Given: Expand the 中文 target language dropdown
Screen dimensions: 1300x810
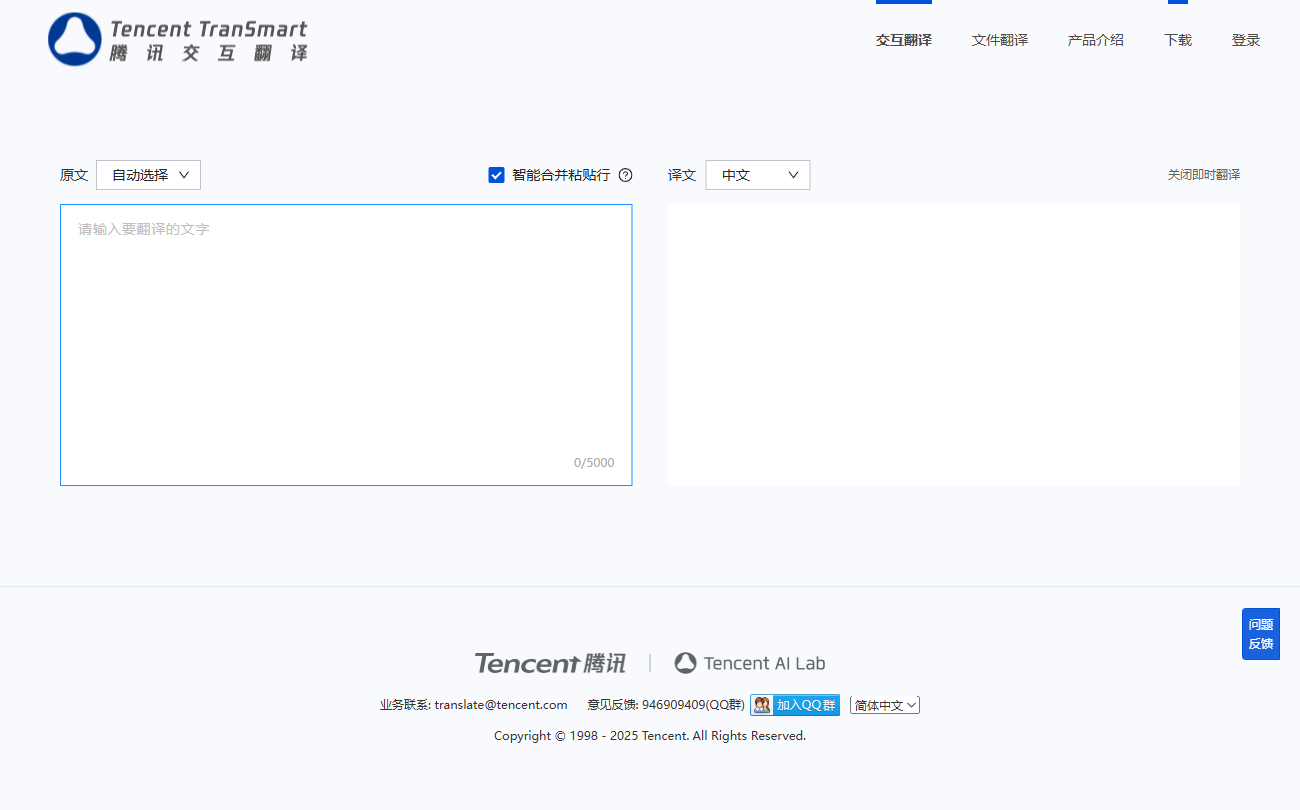Looking at the screenshot, I should click(758, 175).
